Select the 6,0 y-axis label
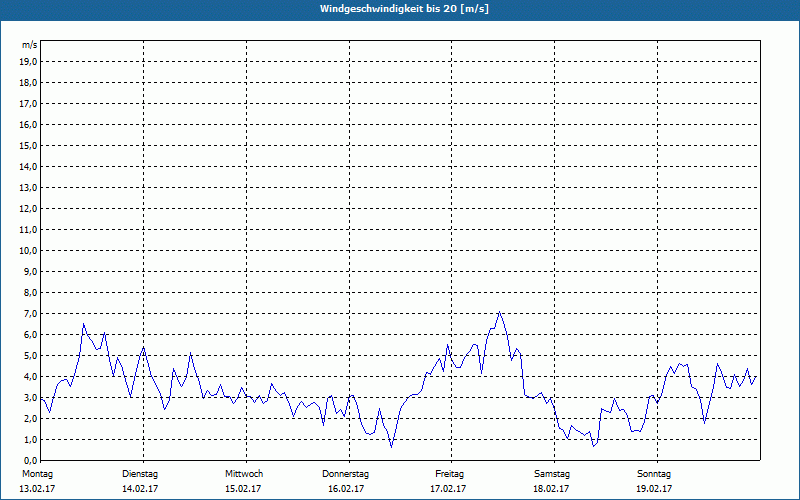 pyautogui.click(x=31, y=335)
